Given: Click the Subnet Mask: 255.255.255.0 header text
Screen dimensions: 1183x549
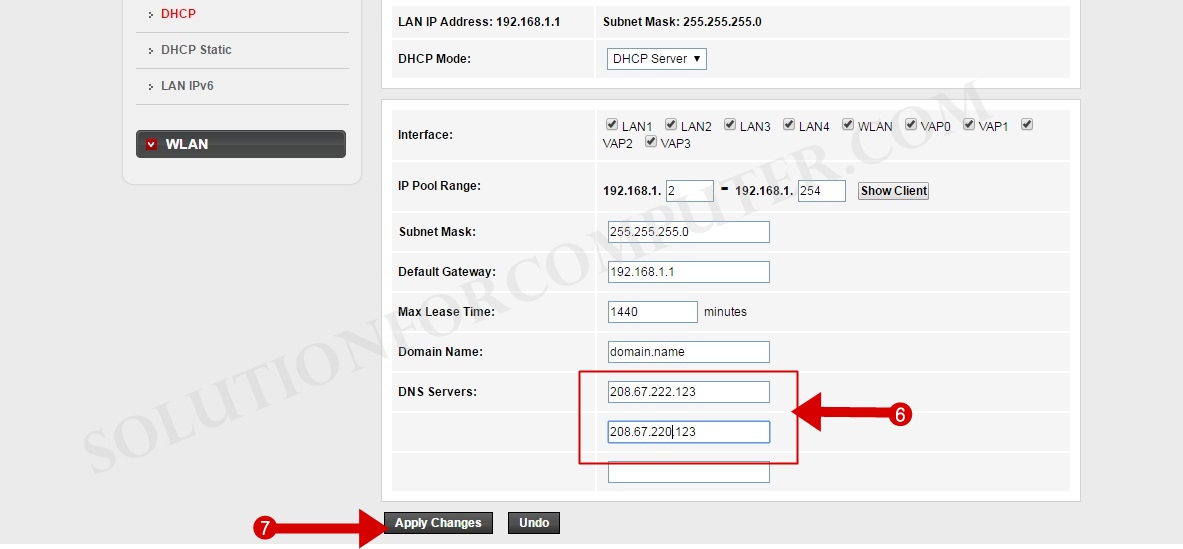Looking at the screenshot, I should (682, 22).
